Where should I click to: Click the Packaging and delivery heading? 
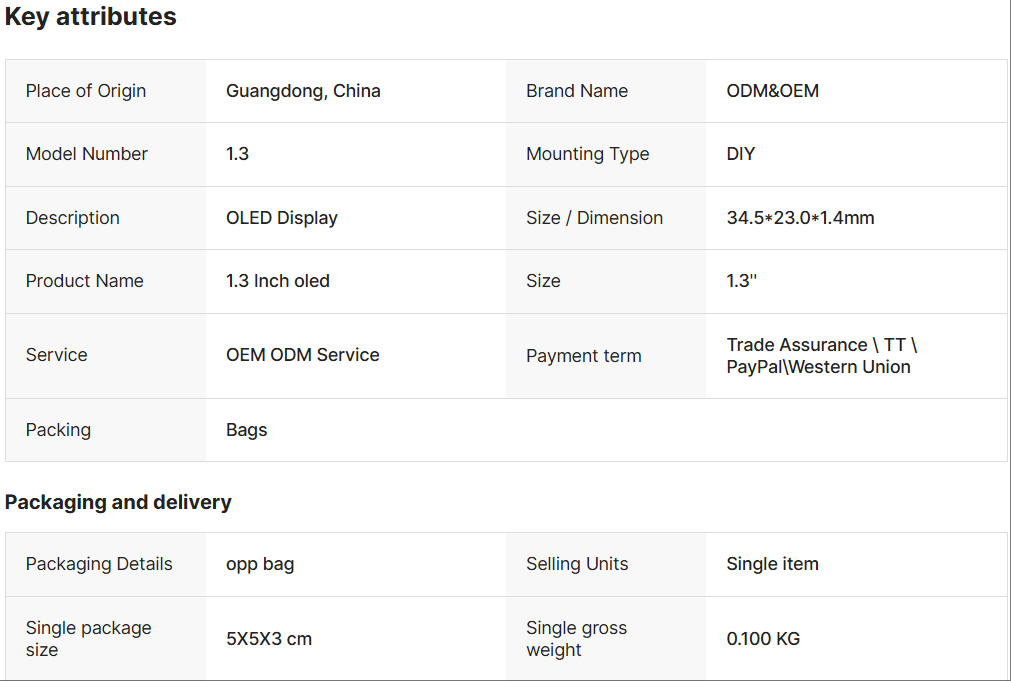coord(118,502)
